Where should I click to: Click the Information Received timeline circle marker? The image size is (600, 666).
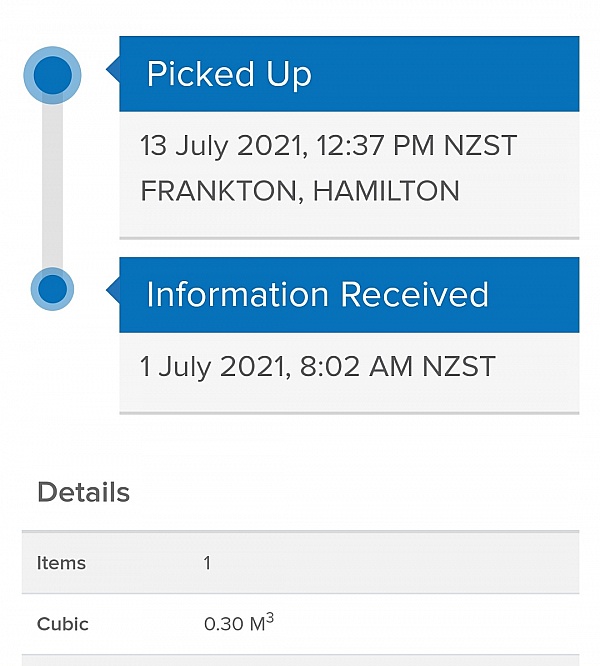click(x=52, y=289)
